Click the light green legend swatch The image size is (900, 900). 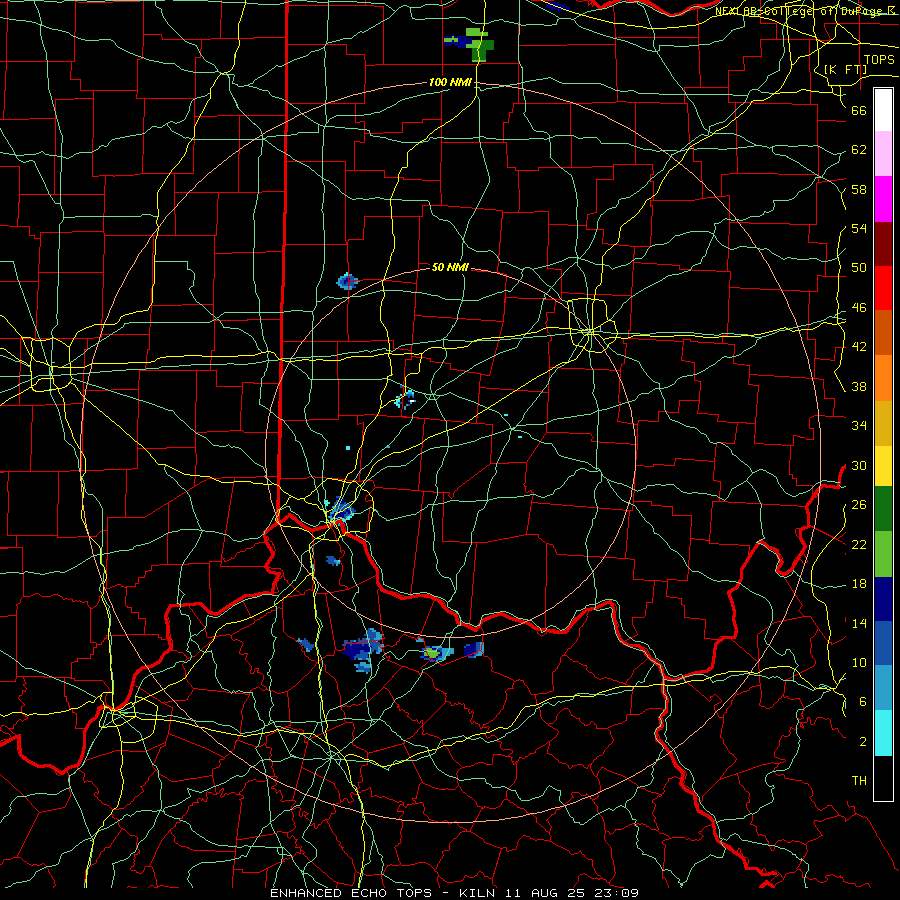point(883,554)
